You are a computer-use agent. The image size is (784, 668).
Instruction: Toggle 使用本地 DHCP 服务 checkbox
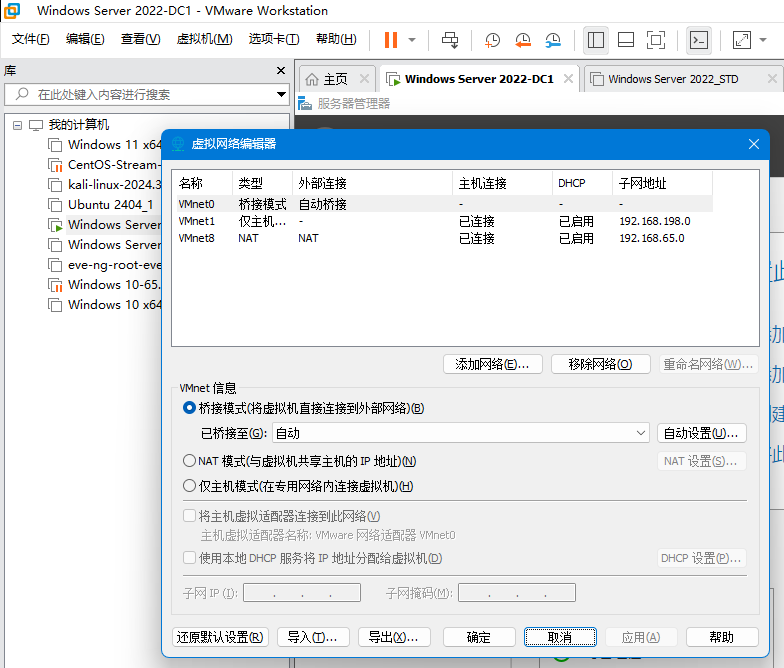[189, 558]
